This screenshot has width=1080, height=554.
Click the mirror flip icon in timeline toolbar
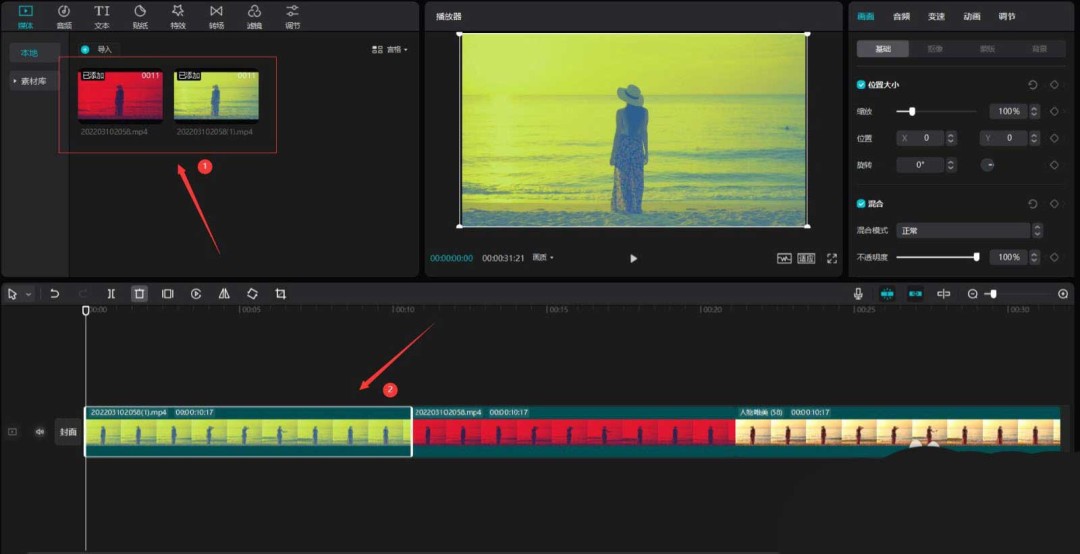pos(224,294)
